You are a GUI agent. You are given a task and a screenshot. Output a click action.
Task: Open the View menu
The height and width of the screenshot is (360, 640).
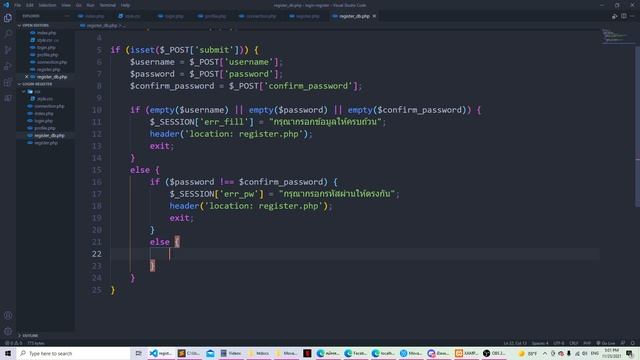pyautogui.click(x=66, y=5)
